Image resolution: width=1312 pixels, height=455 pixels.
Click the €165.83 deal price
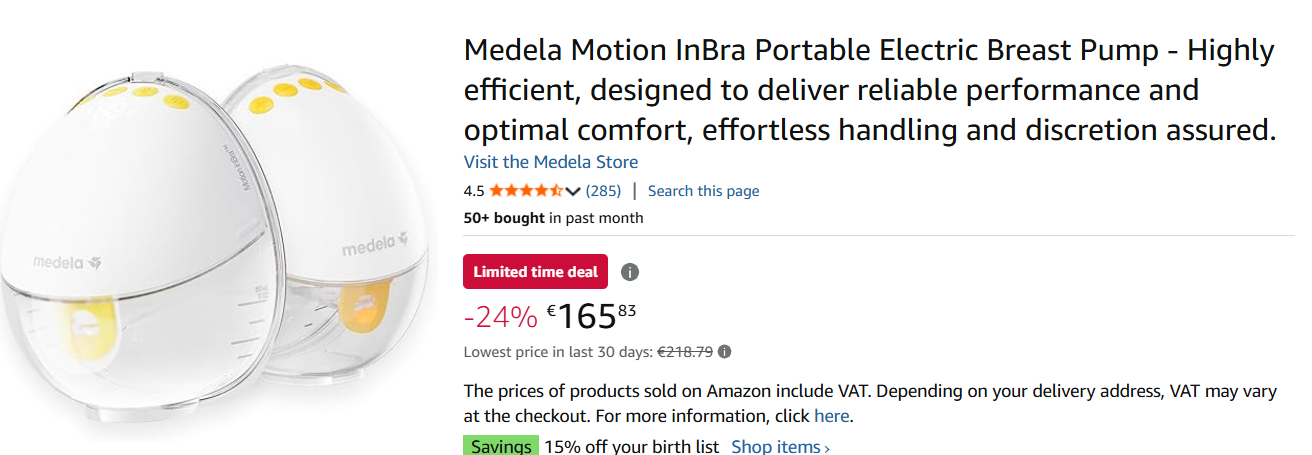click(592, 316)
